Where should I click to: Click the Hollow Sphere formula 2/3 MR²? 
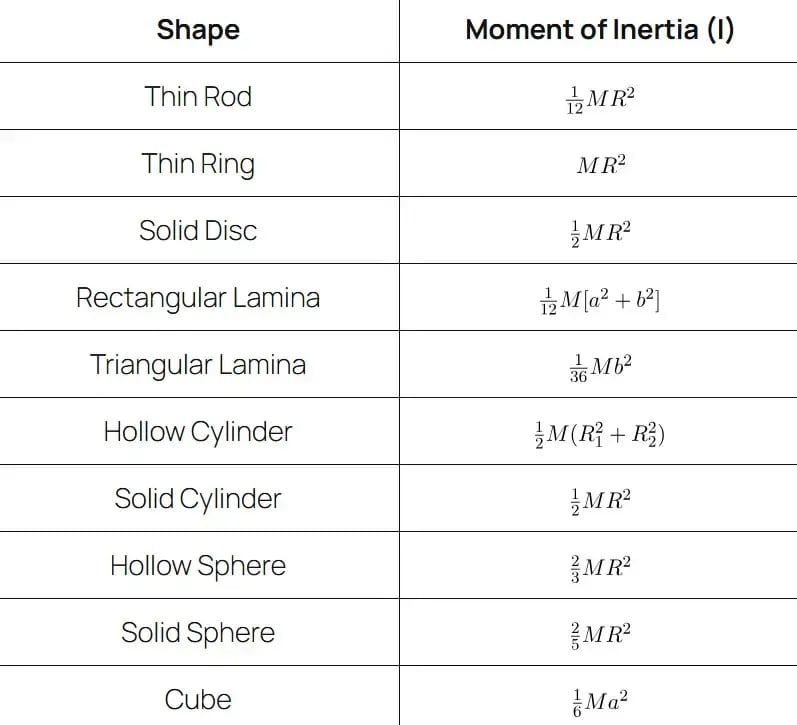coord(600,568)
